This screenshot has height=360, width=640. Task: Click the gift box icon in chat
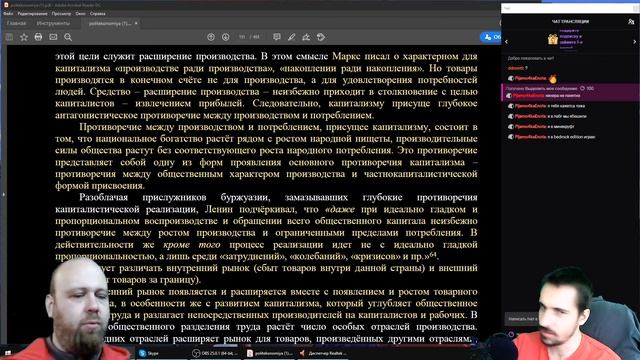553,39
